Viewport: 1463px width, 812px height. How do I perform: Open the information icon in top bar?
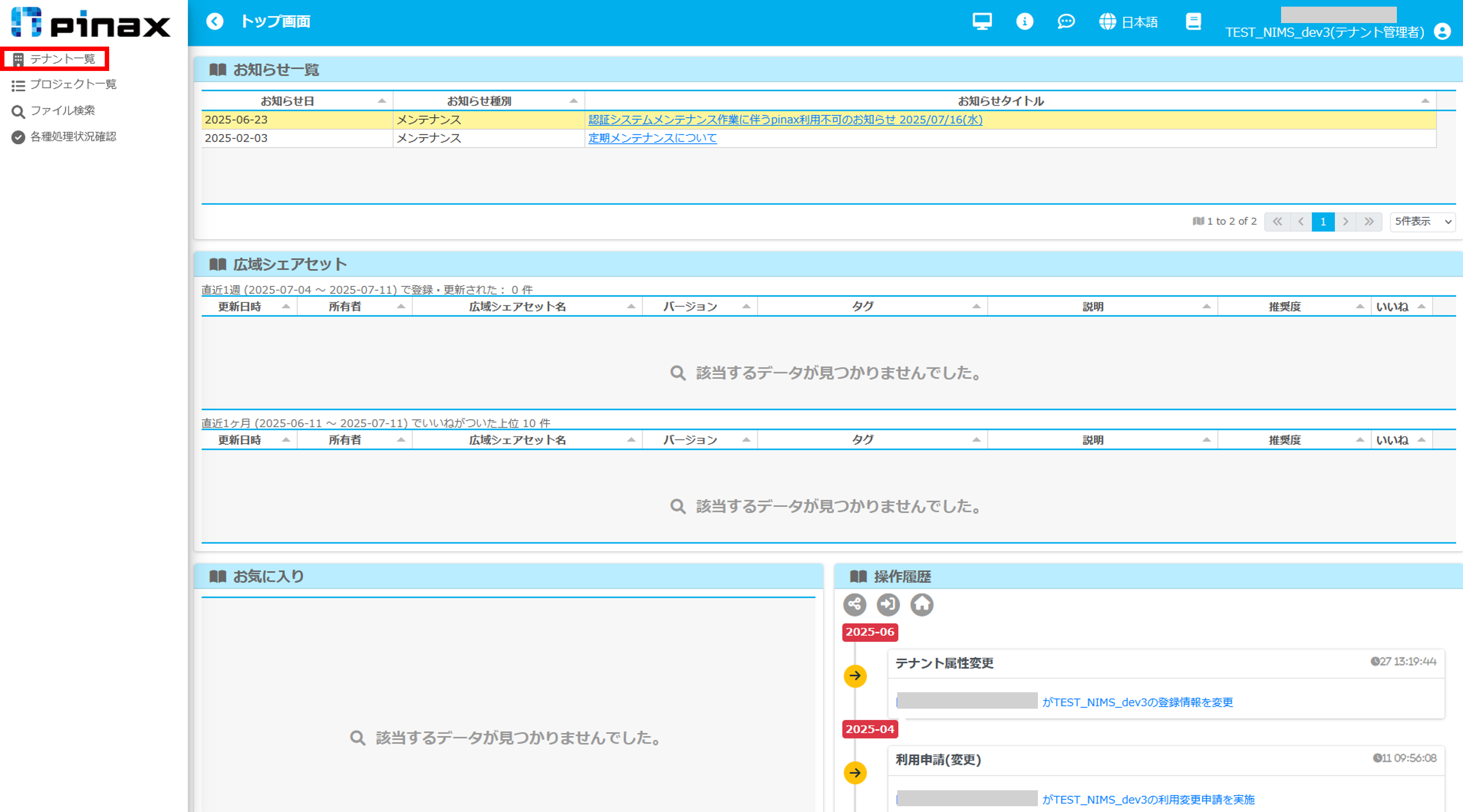pos(1025,22)
